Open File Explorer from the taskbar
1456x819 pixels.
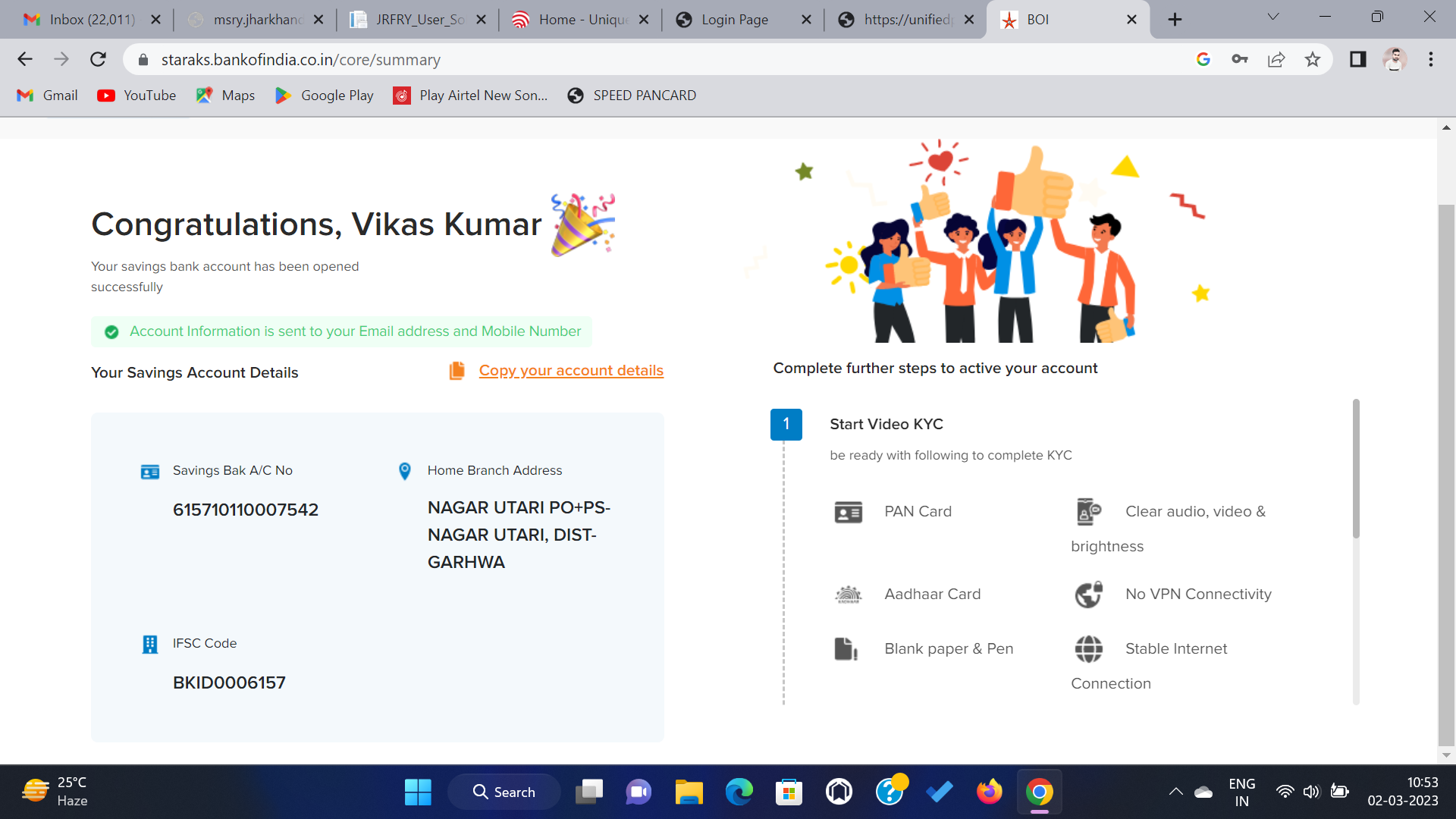(689, 792)
